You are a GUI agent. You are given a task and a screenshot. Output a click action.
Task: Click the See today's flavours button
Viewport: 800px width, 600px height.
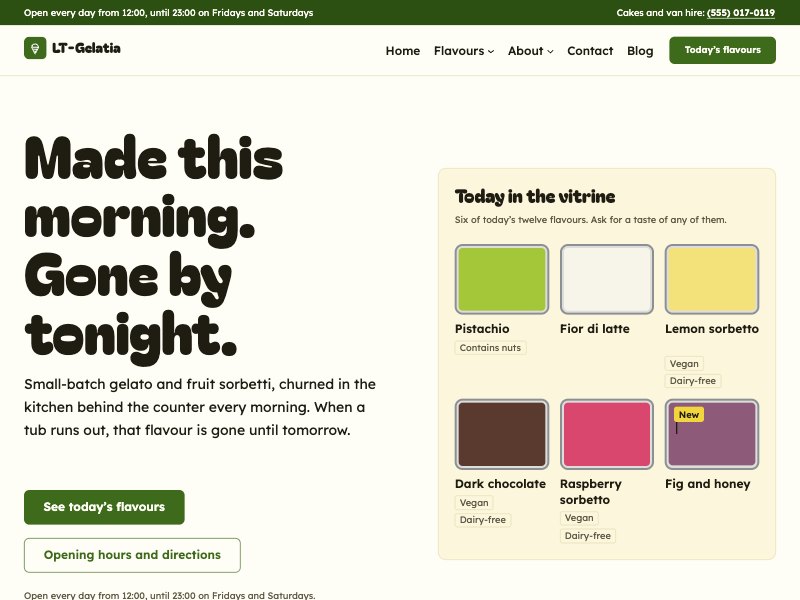(x=104, y=507)
